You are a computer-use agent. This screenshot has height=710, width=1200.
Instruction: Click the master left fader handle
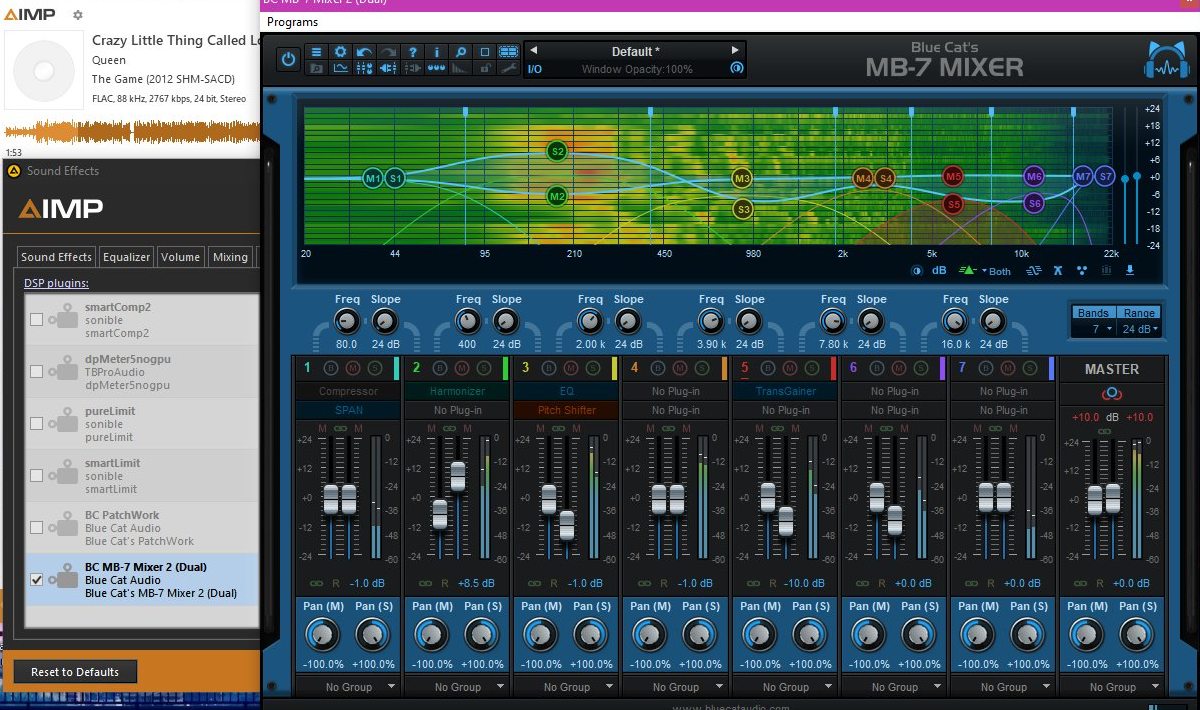coord(1095,499)
